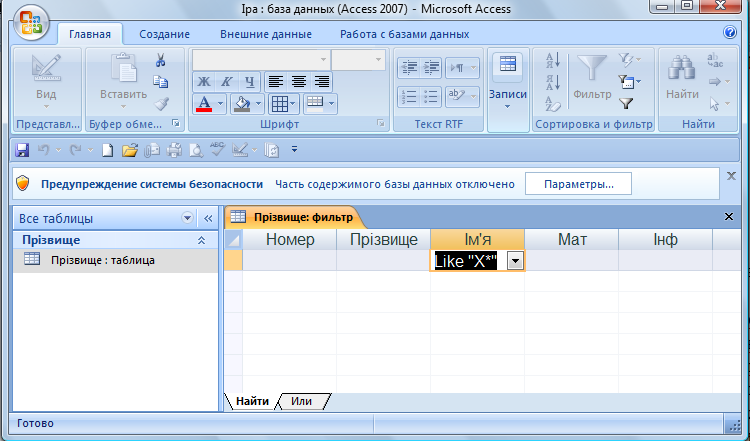Click the Вид view icon
Screen dimensions: 750x441
point(46,68)
